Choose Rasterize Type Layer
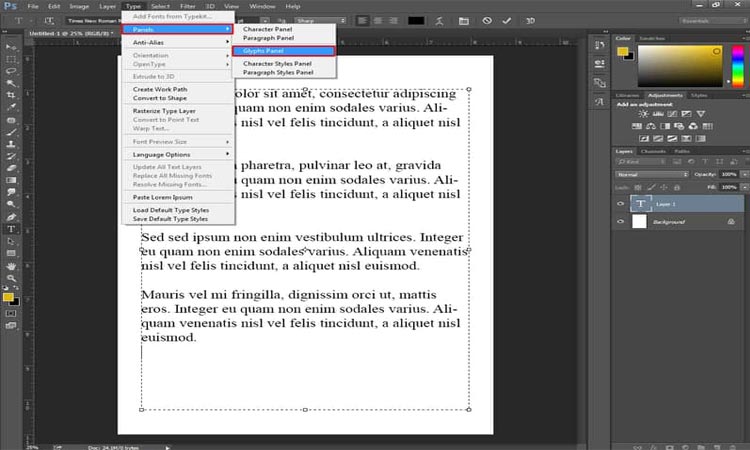The image size is (750, 450). [164, 110]
